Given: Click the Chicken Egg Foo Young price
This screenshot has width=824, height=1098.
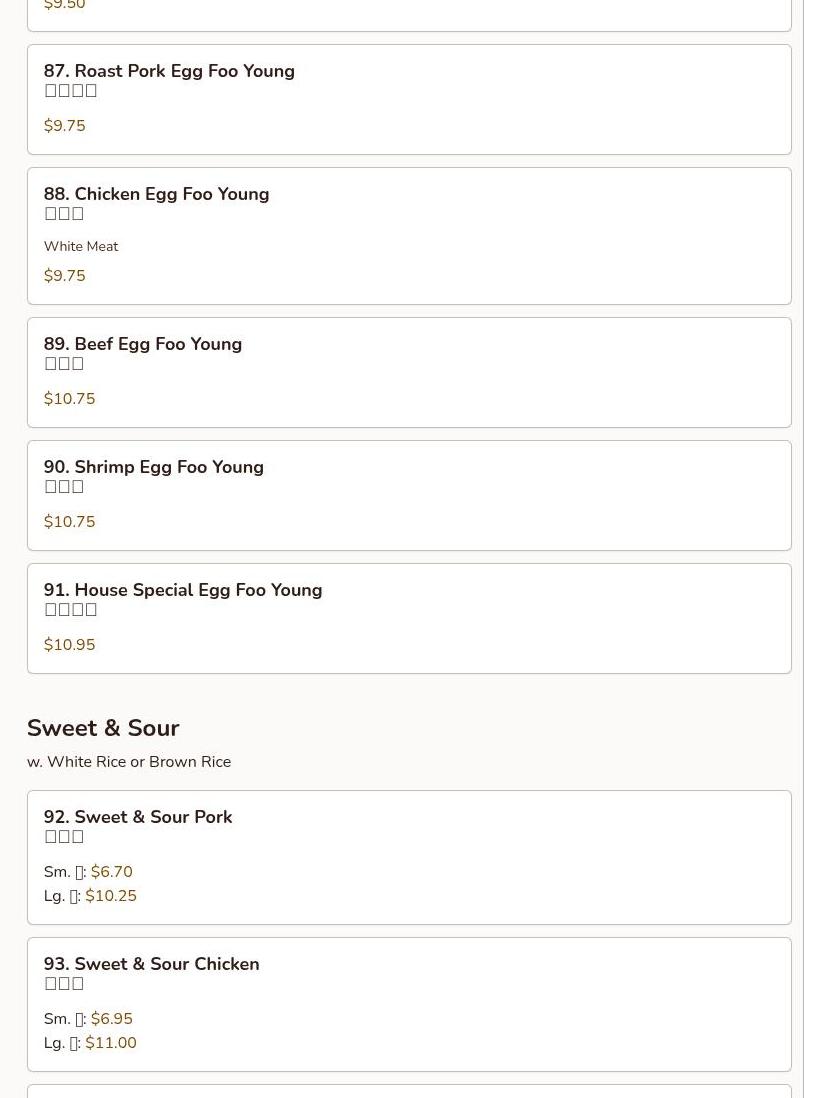Looking at the screenshot, I should tap(65, 276).
